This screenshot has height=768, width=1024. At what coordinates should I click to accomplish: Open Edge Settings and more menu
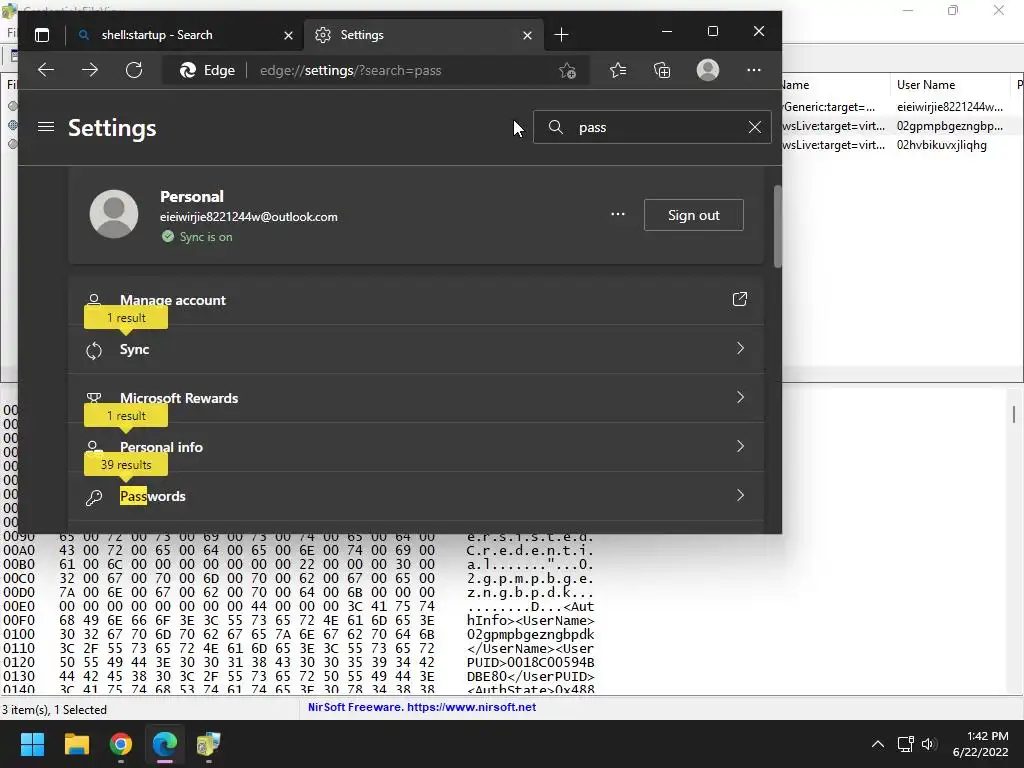754,71
